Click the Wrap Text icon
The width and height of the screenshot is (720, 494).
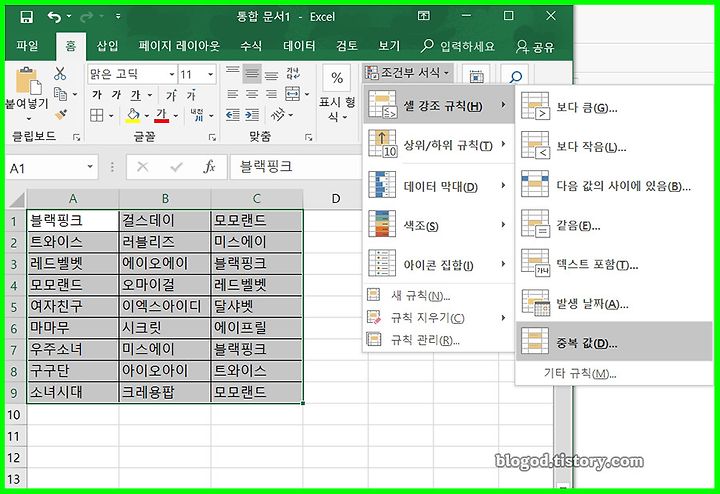click(x=293, y=73)
